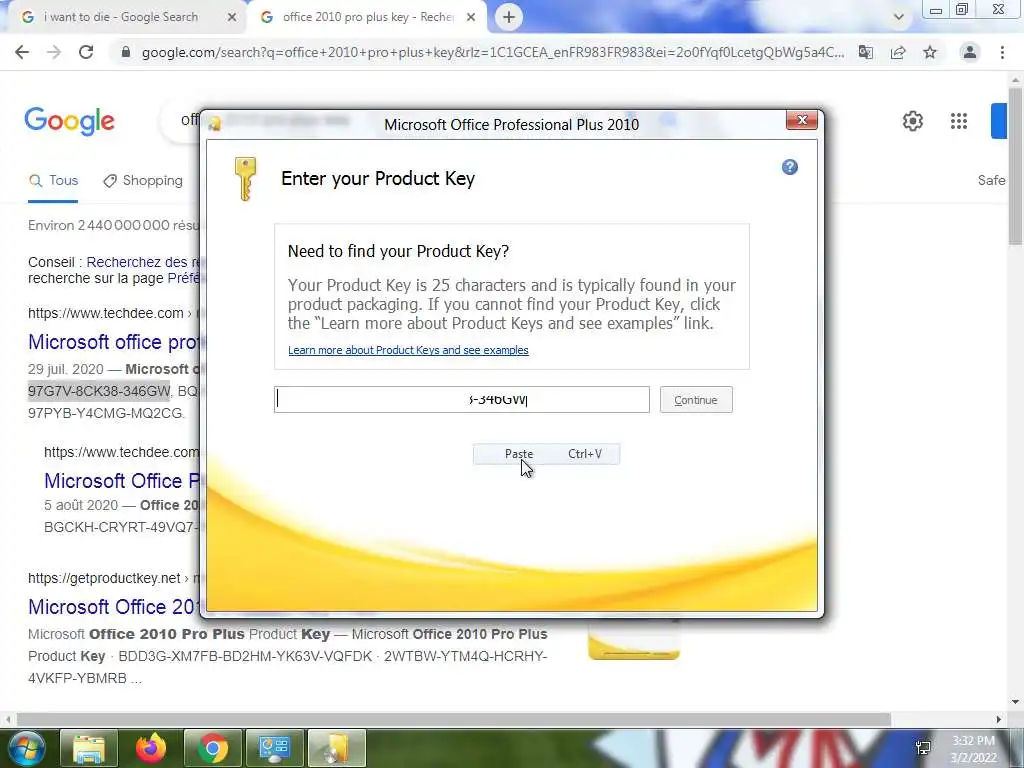Switch to the Shopping search tab
The height and width of the screenshot is (768, 1024).
[x=143, y=181]
